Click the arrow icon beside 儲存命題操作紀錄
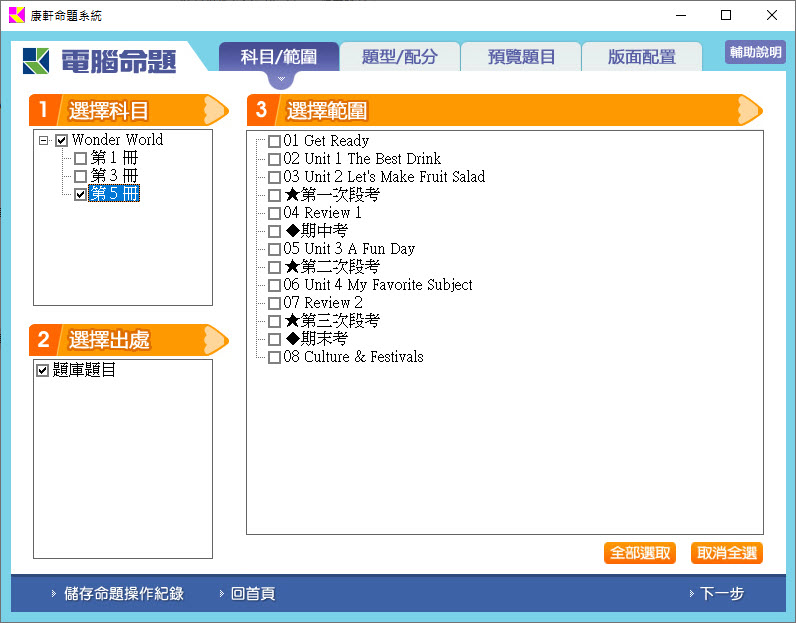Screen dimensions: 796x623 coord(54,594)
